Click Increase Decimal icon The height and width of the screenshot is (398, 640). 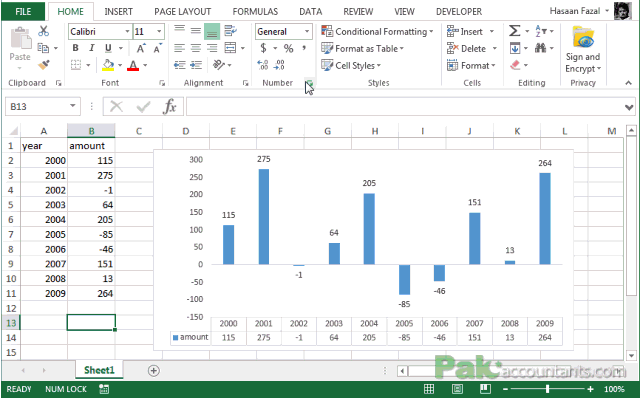(x=262, y=65)
